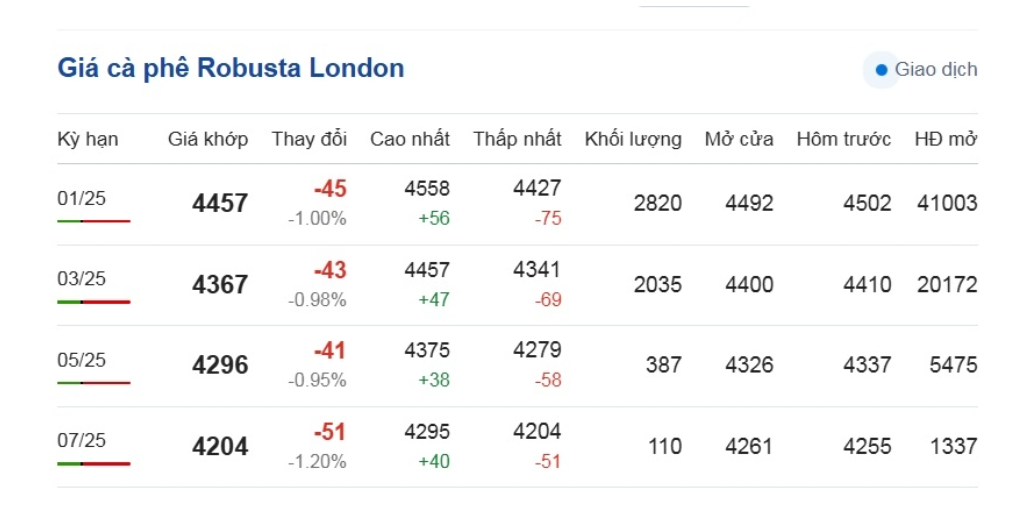Select the 03/25 contract term
The height and width of the screenshot is (508, 1010).
(x=81, y=279)
